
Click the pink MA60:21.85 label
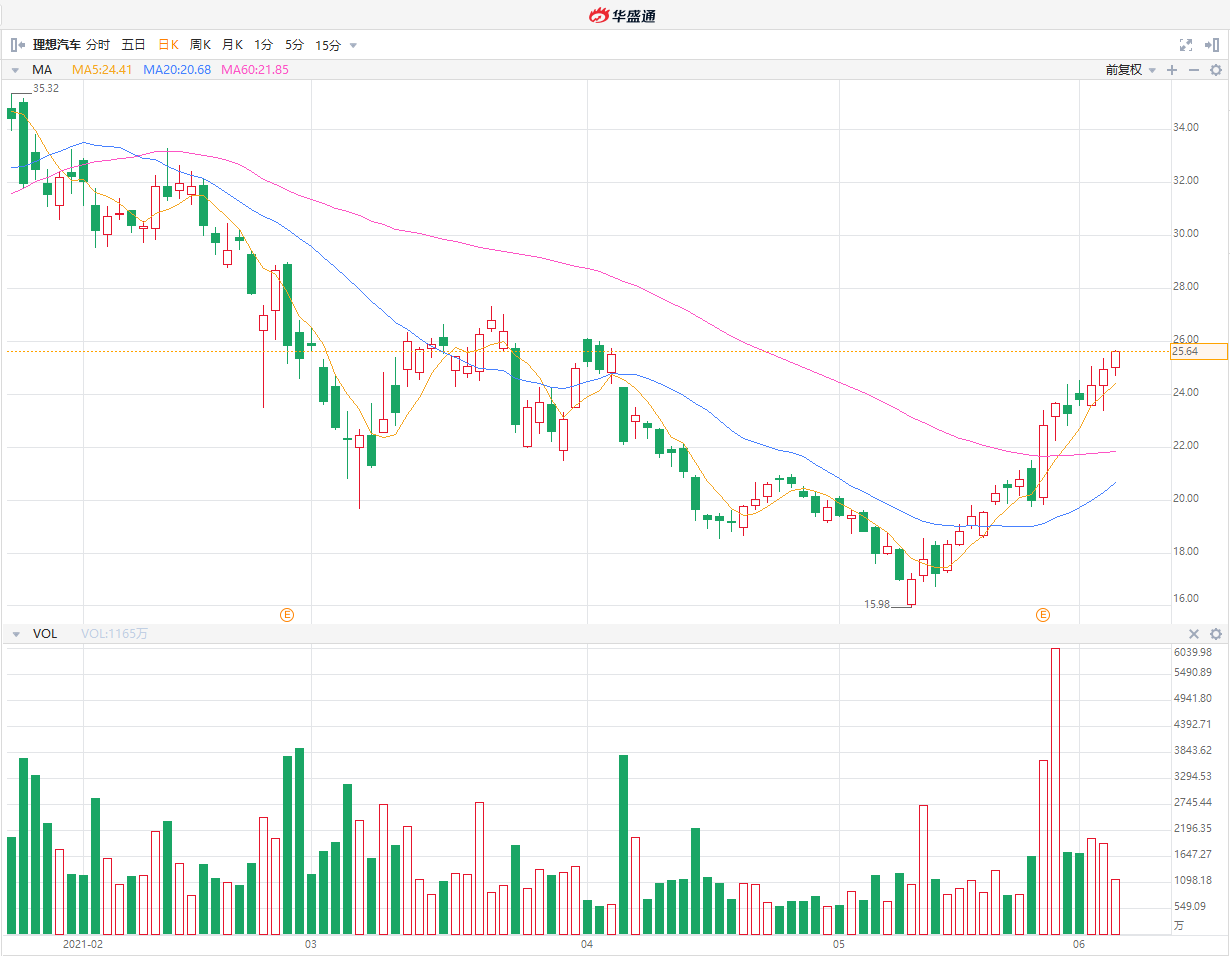[x=254, y=70]
